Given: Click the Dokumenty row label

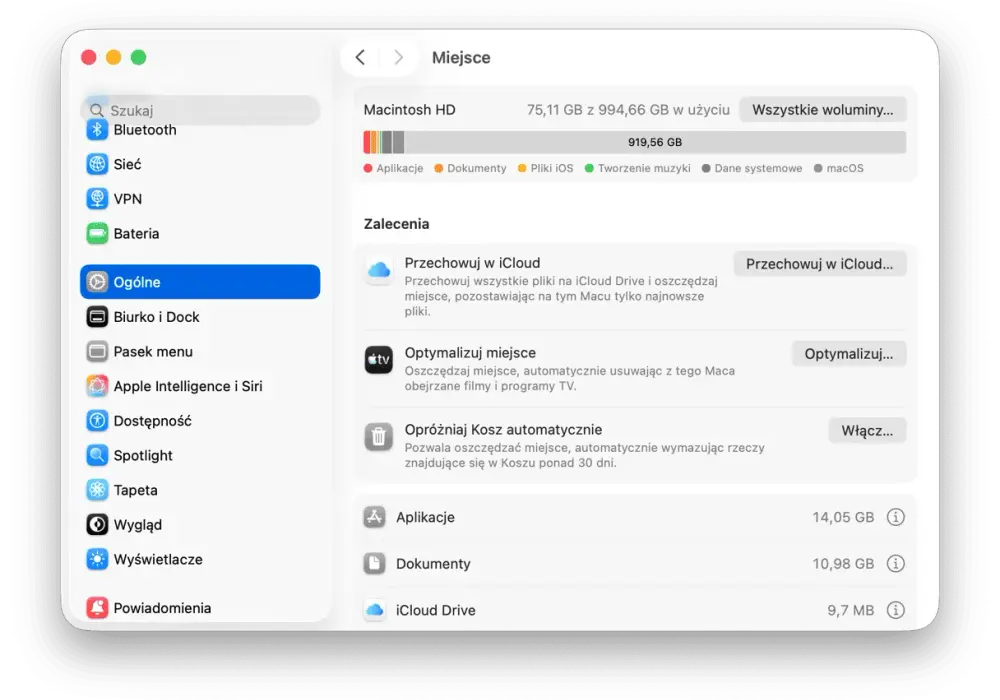Looking at the screenshot, I should pyautogui.click(x=433, y=564).
